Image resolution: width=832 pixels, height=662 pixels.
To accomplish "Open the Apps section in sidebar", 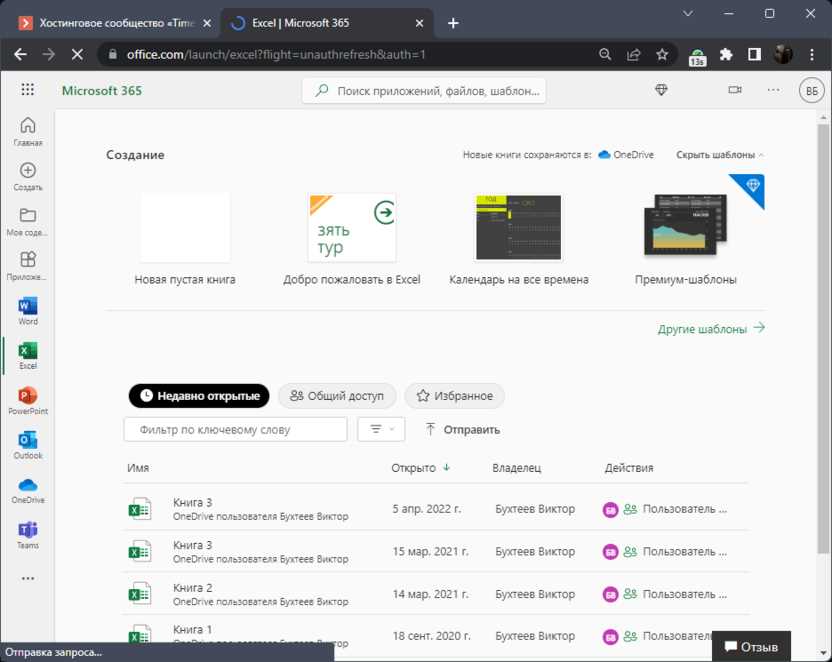I will pos(28,266).
